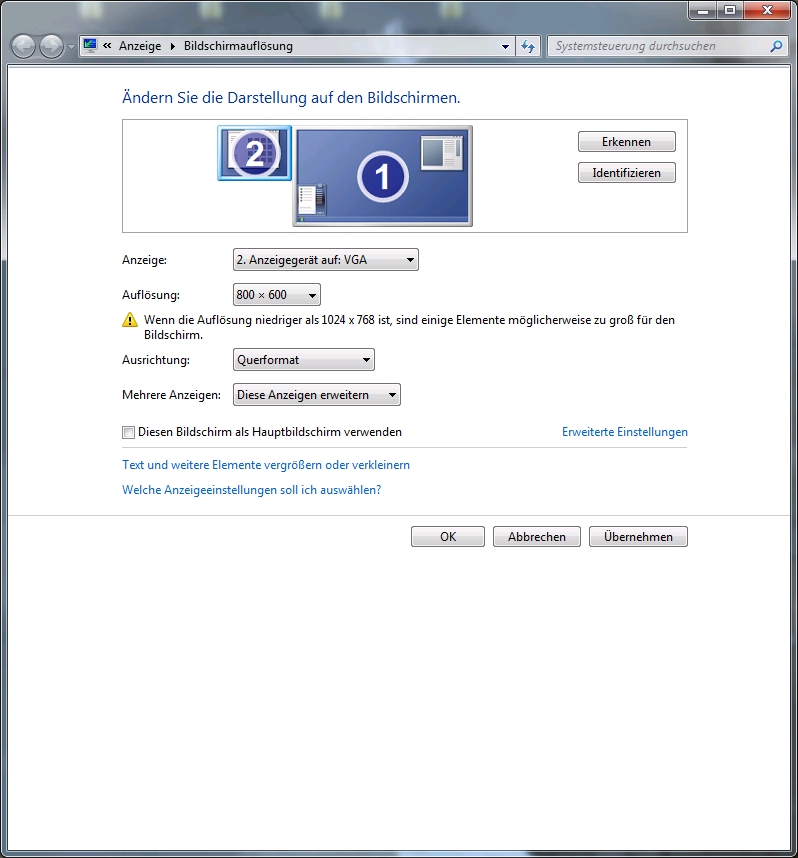Viewport: 798px width, 858px height.
Task: Click the Übernehmen button
Action: pos(638,537)
